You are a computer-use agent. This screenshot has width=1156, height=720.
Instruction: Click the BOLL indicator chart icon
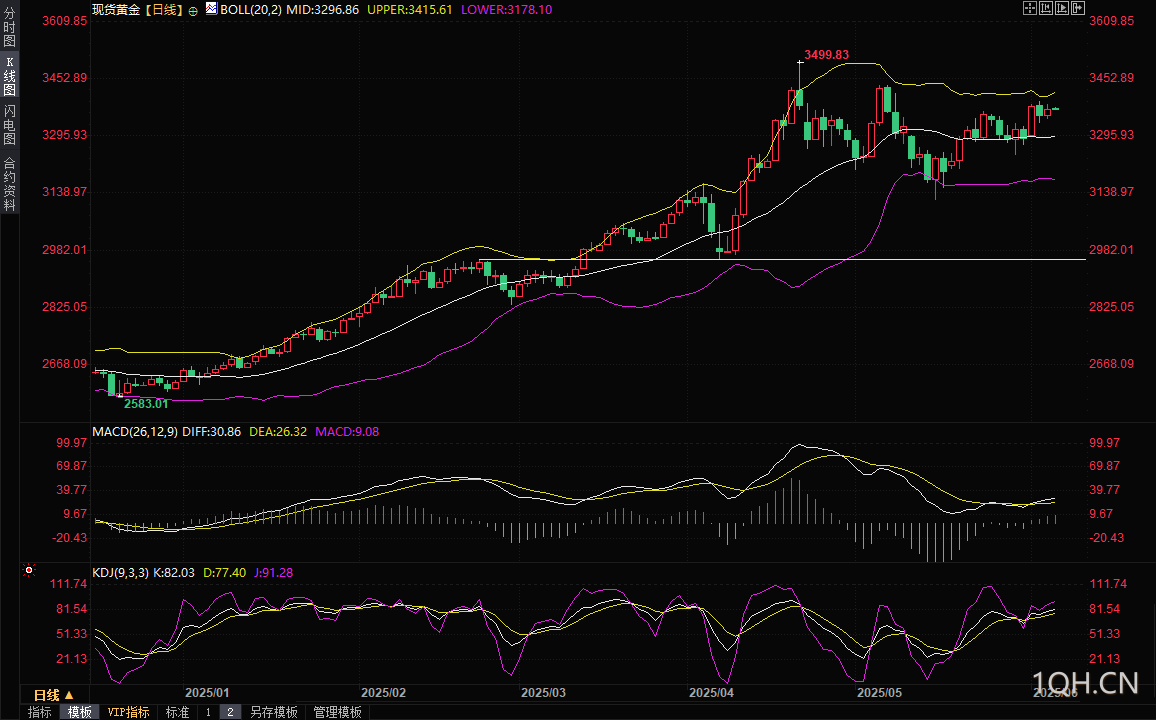[211, 9]
